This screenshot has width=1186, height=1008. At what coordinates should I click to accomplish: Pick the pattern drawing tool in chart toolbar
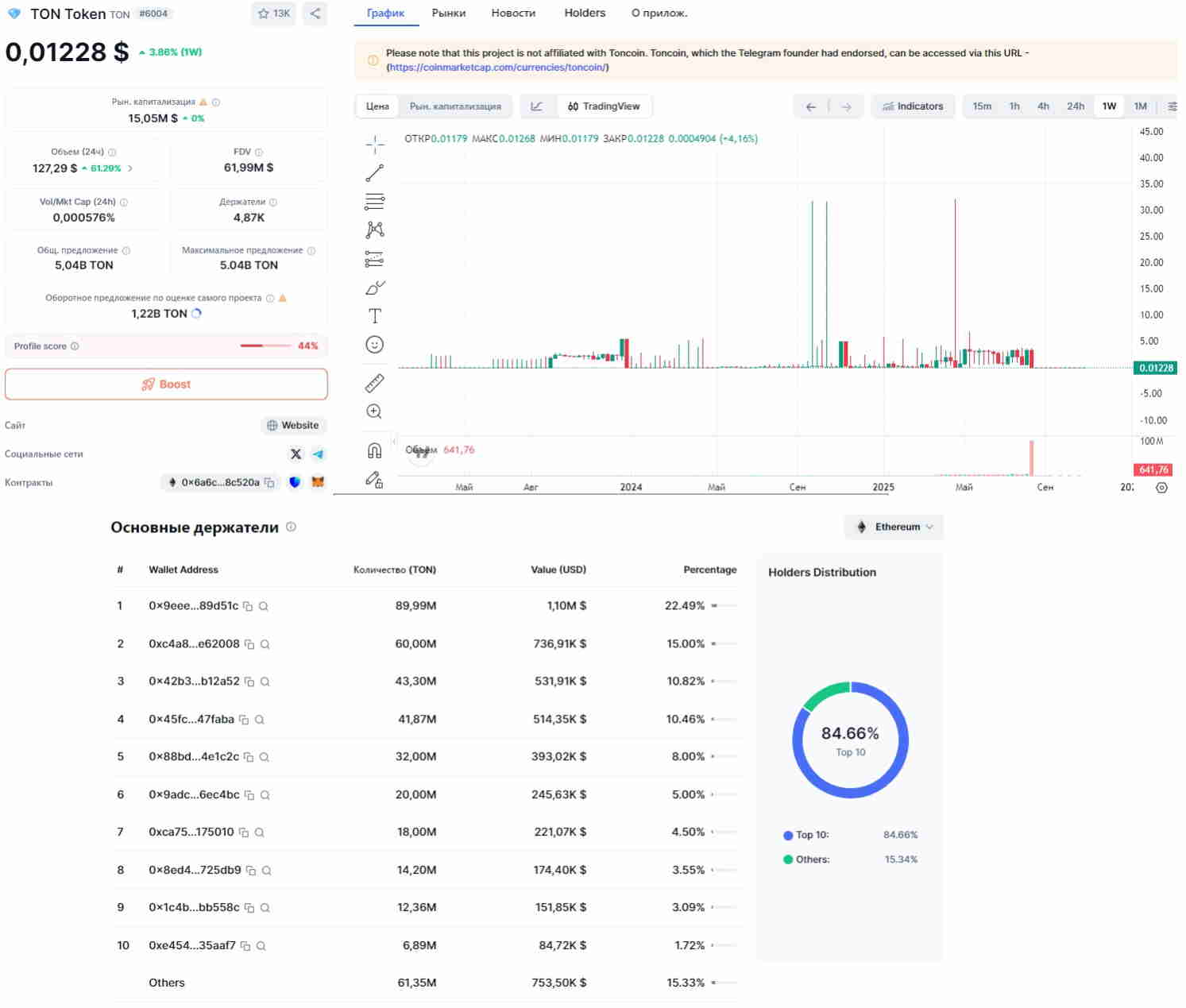375,230
